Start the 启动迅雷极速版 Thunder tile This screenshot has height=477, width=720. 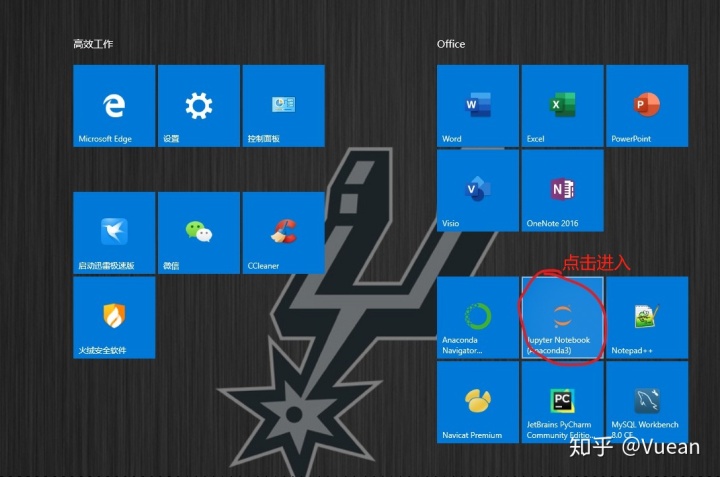114,233
